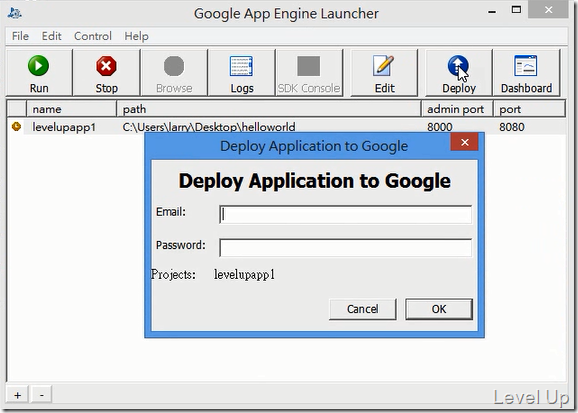The width and height of the screenshot is (578, 413).
Task: Close the Deploy Application to Google dialog
Action: tap(464, 142)
